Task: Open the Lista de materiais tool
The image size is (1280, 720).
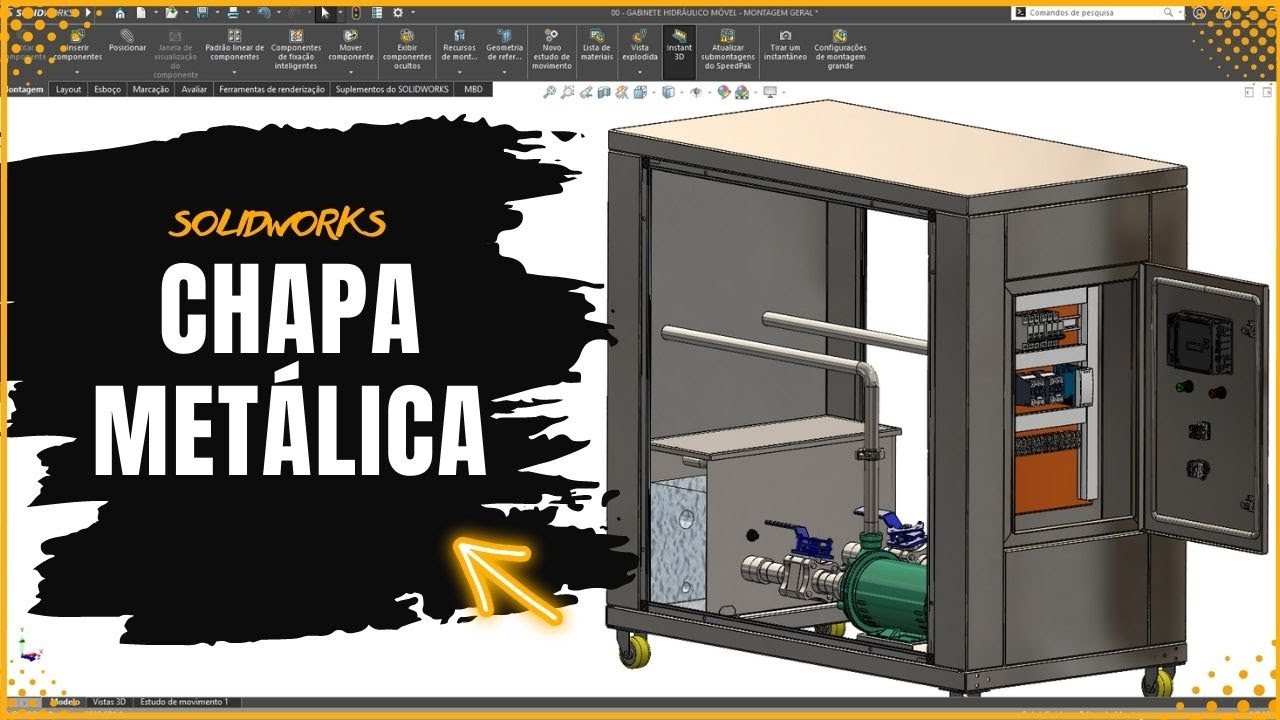Action: (597, 47)
